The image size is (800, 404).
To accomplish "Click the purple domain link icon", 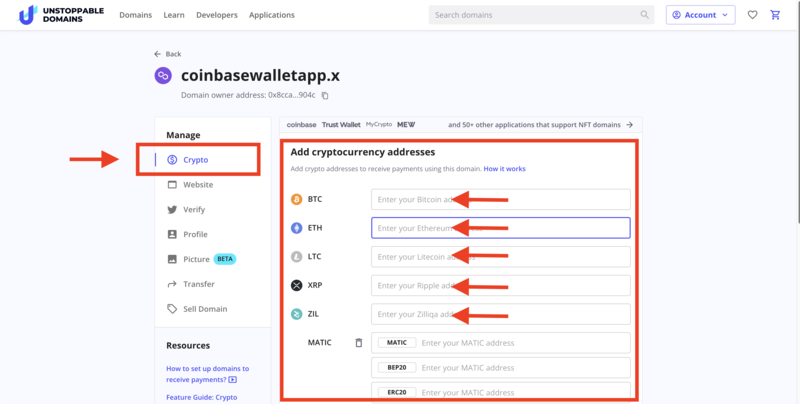I will [x=162, y=75].
